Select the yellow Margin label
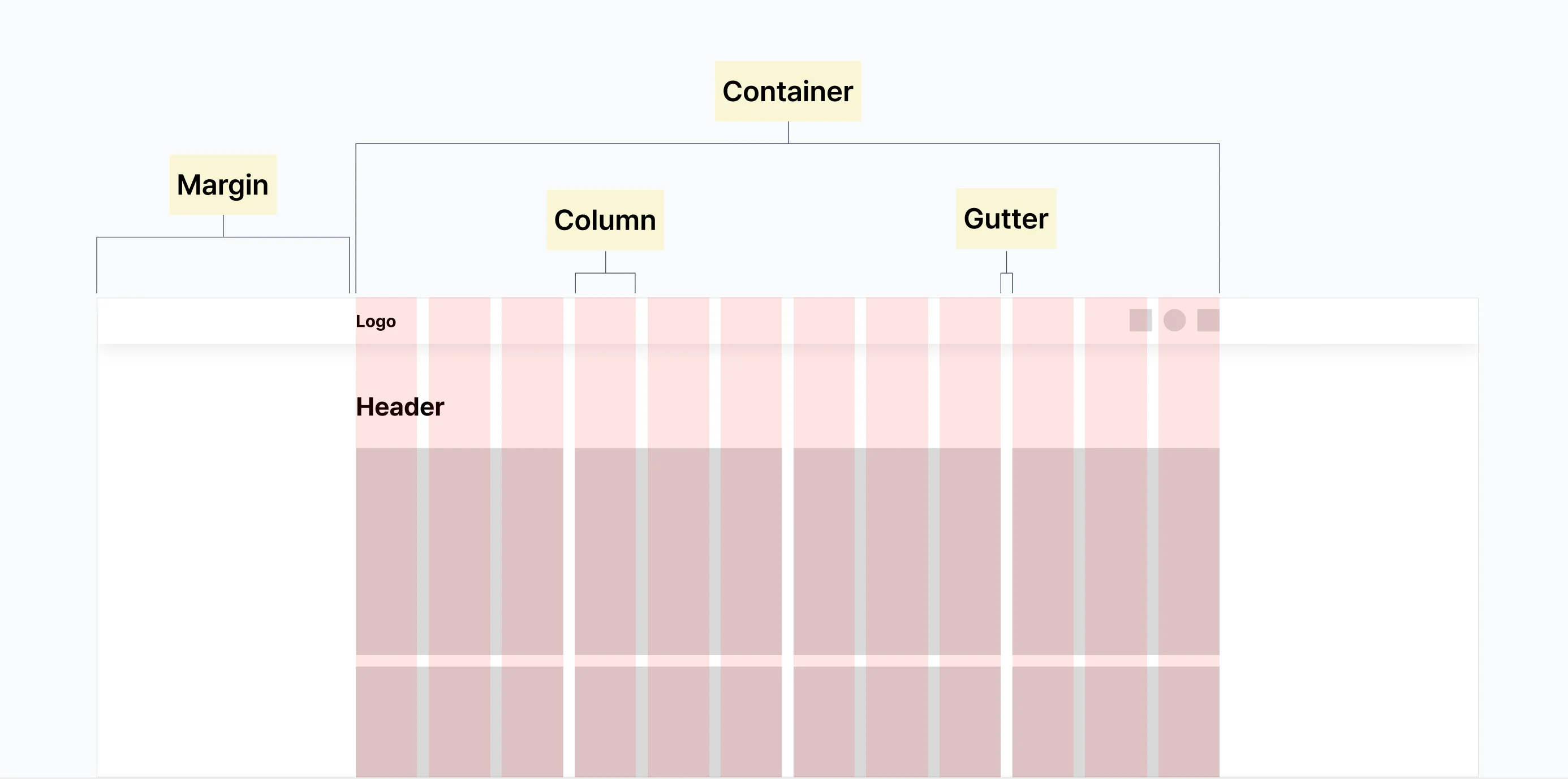The image size is (1568, 779). tap(223, 185)
